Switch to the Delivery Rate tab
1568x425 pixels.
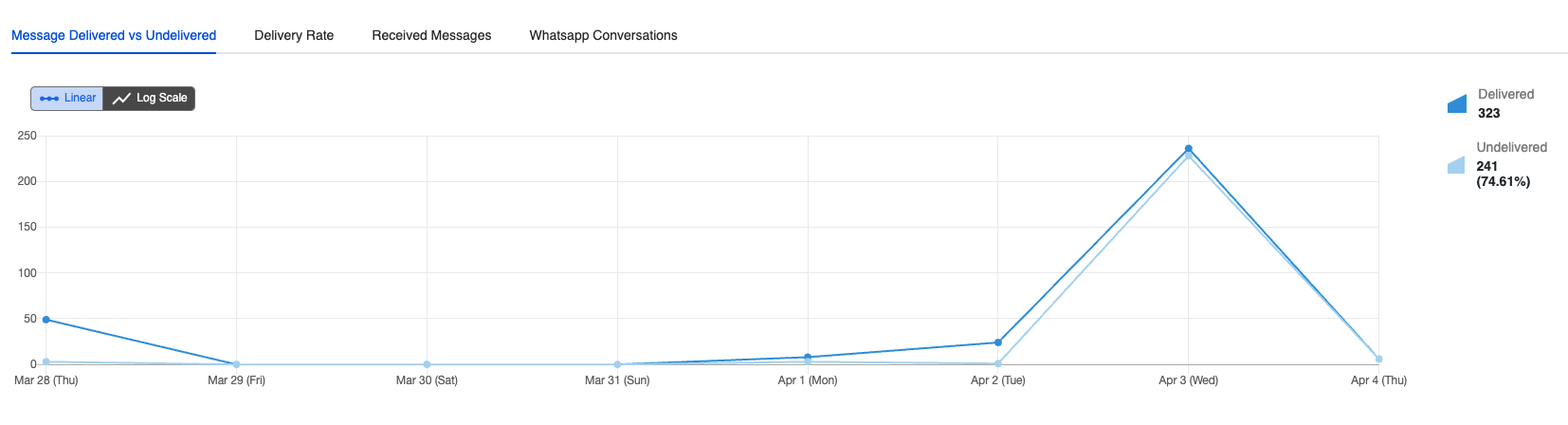(x=294, y=35)
